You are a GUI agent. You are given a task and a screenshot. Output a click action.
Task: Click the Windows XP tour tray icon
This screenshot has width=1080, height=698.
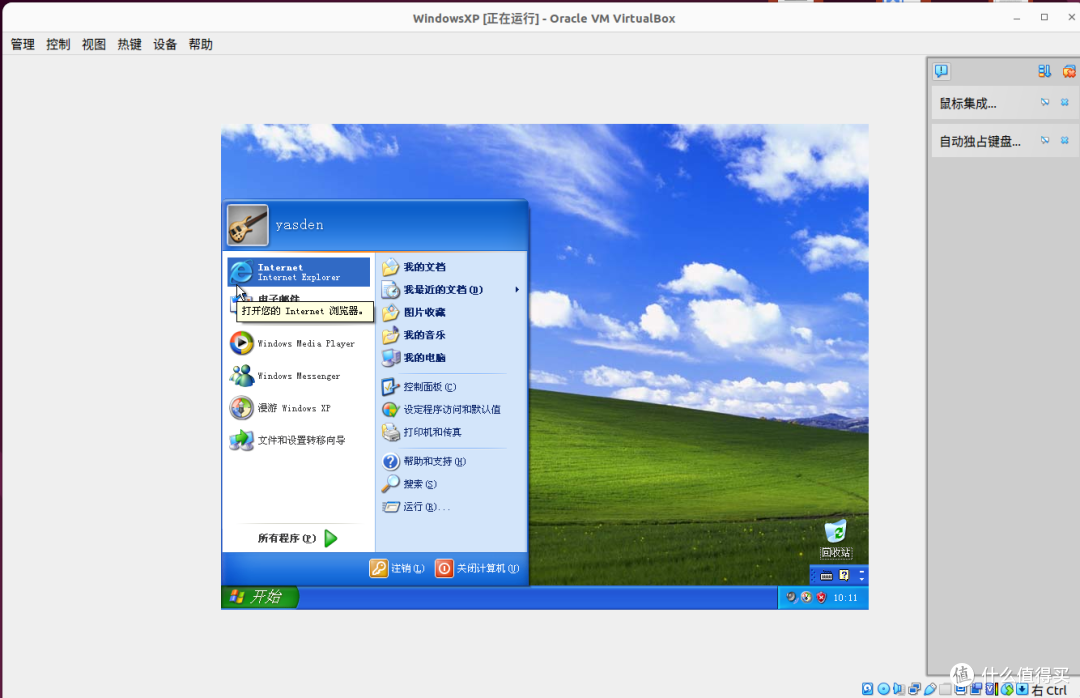[806, 597]
